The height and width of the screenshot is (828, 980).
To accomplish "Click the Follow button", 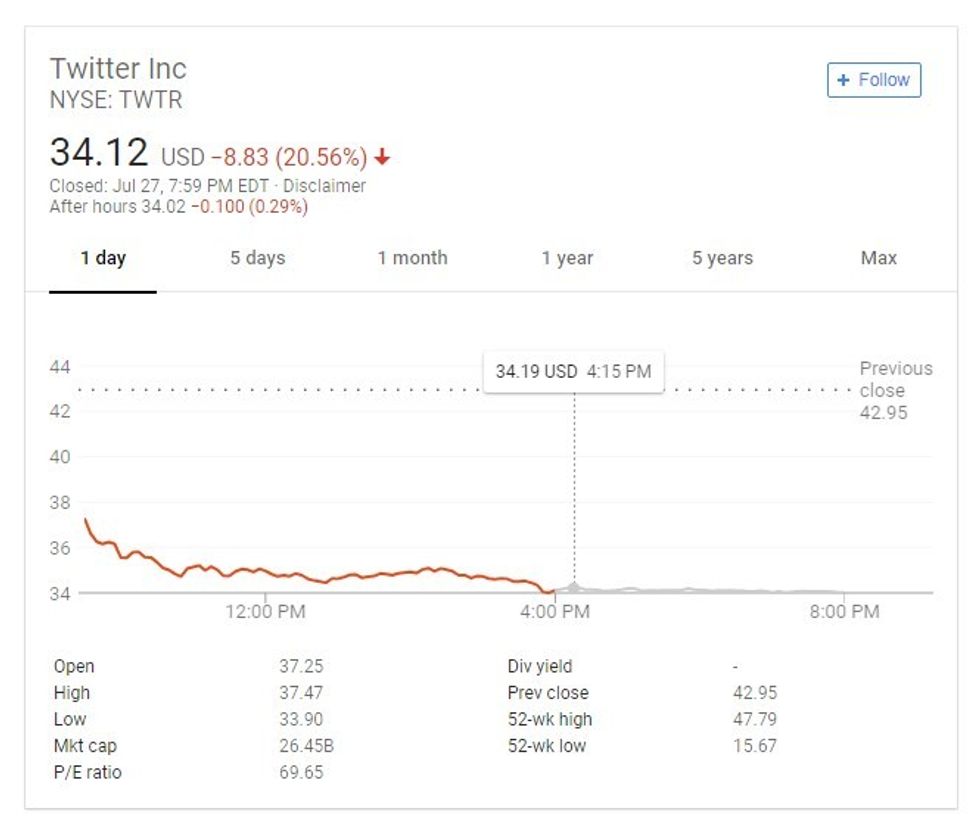I will point(875,80).
